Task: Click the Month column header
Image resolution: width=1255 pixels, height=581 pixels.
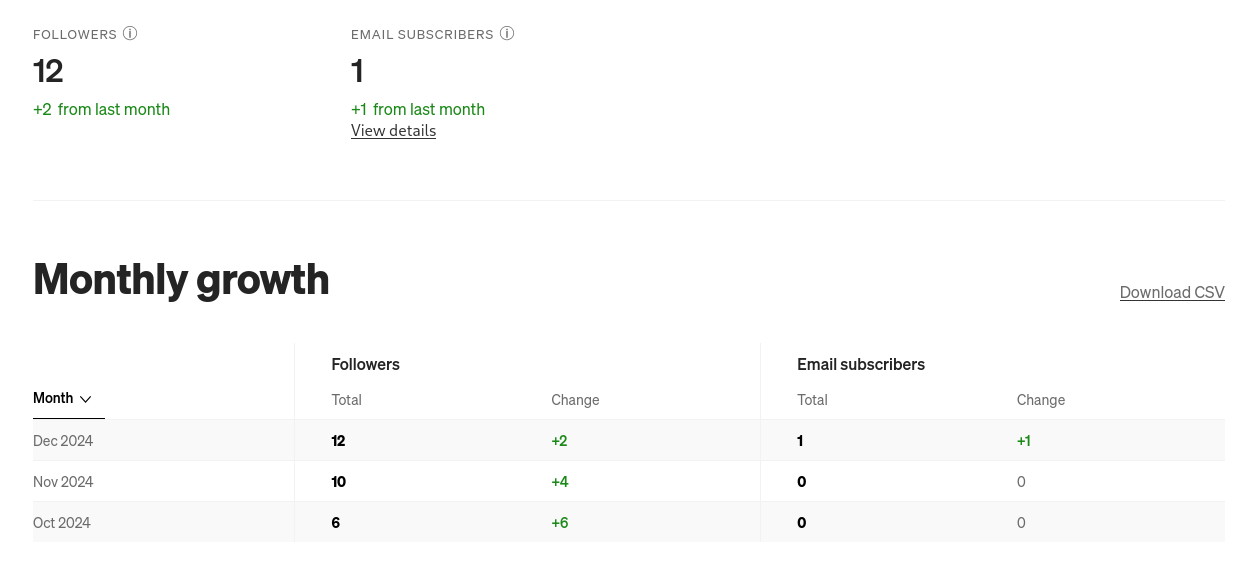Action: (x=53, y=398)
